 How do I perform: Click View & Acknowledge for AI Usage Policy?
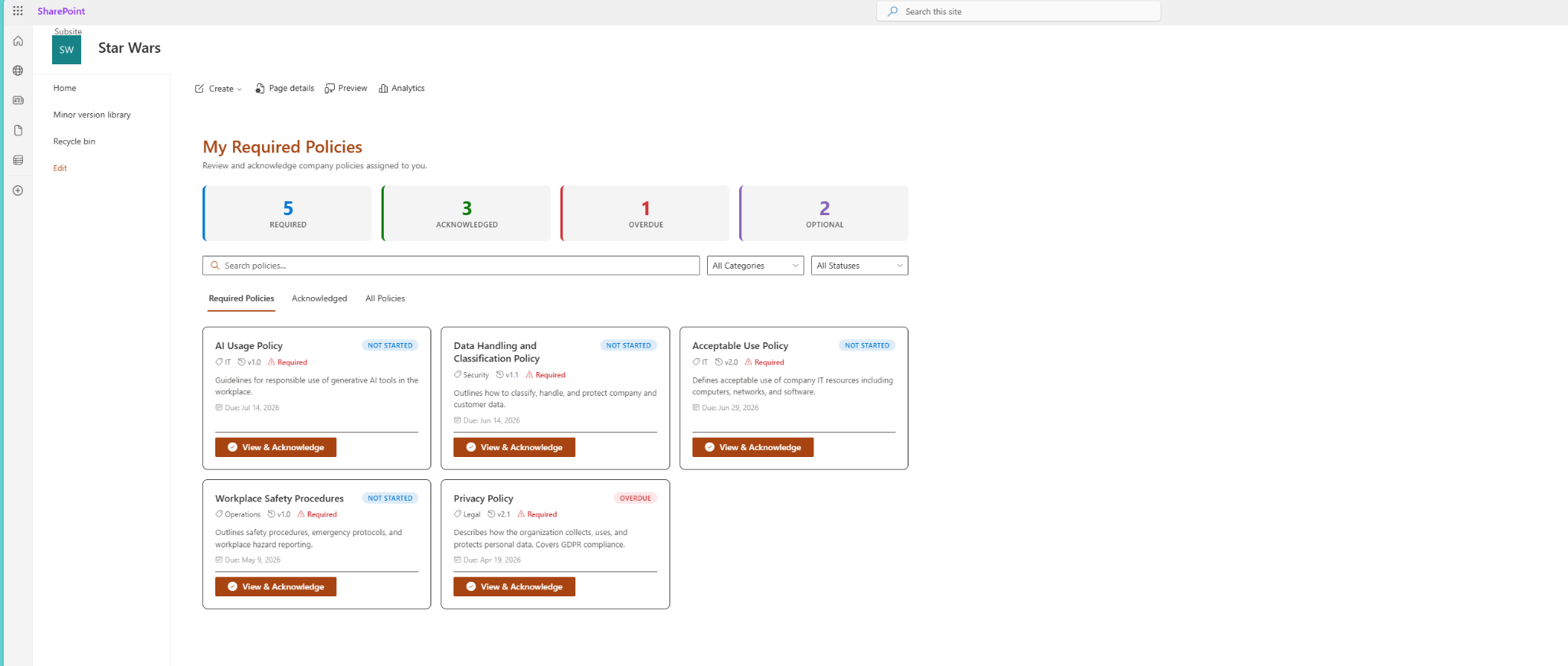[x=276, y=448]
